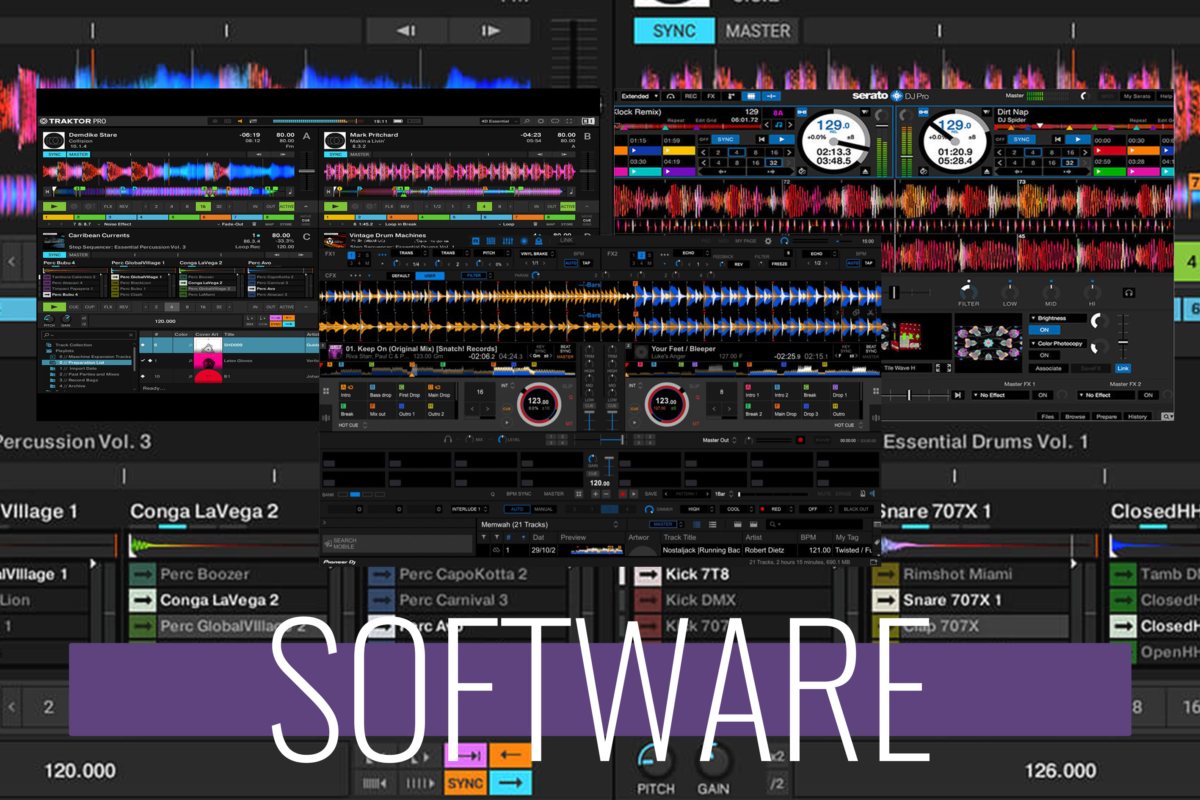Click the large PITCH knob in background Traktor
1200x800 pixels.
655,760
